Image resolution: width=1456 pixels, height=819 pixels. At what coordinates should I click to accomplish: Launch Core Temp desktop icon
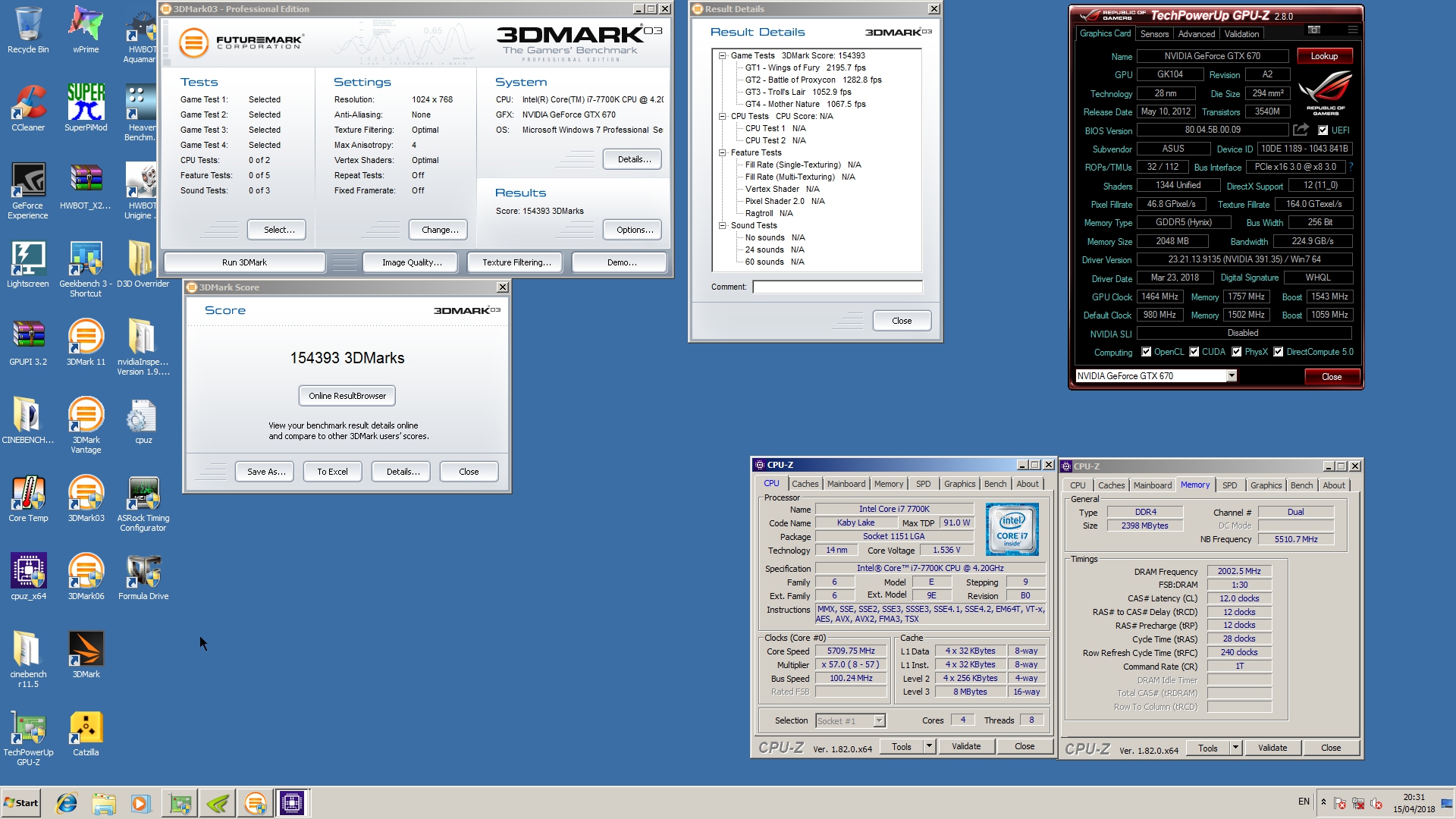[28, 499]
